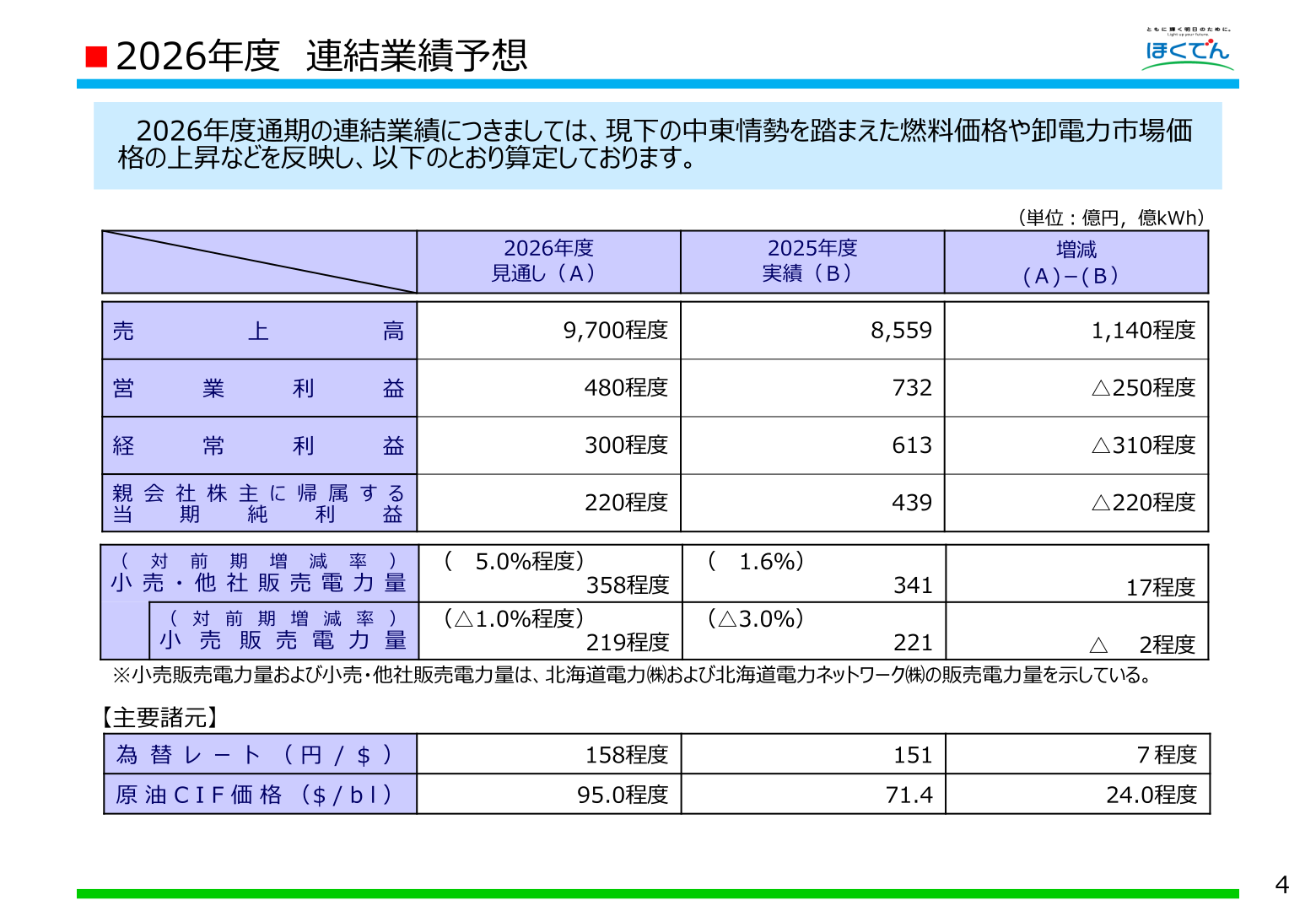The height and width of the screenshot is (911, 1316).
Task: Click the '2026年度 見通し(A)' column header
Action: point(548,261)
